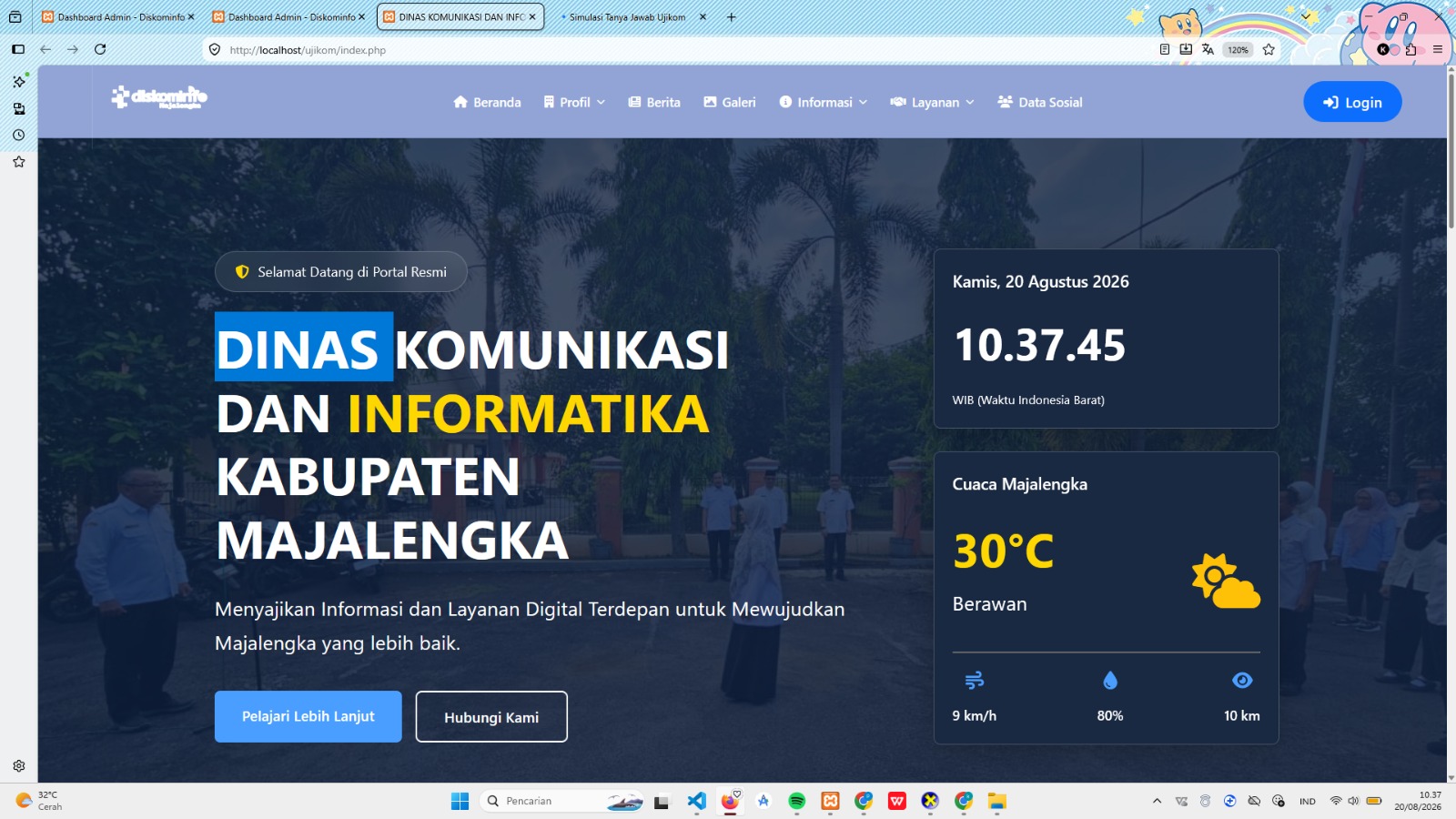
Task: Bookmark this page with the star icon
Action: tap(1269, 50)
